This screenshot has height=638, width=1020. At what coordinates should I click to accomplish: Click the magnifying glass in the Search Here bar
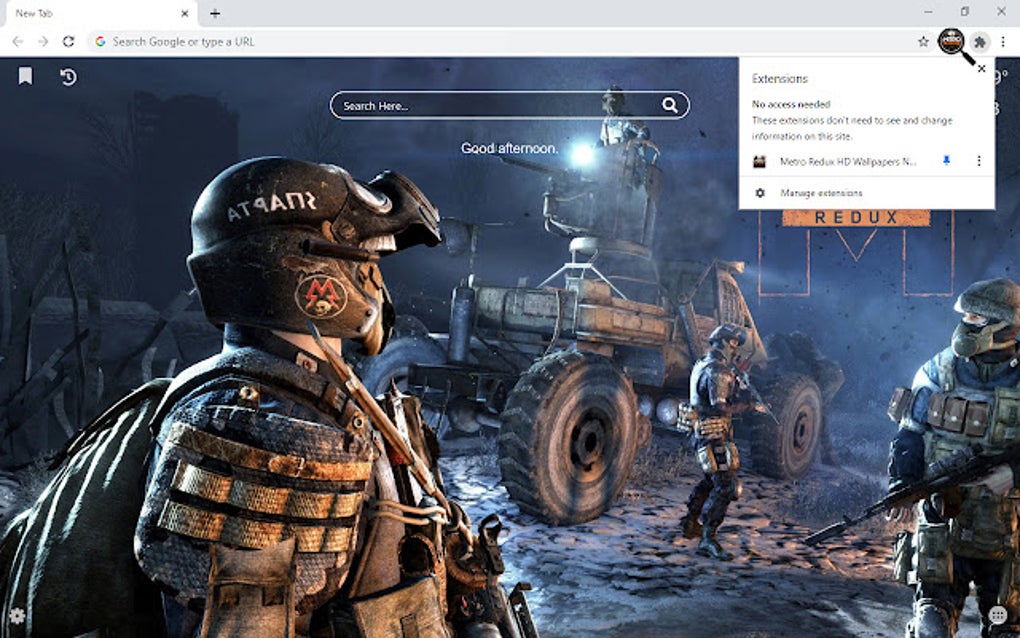pos(669,104)
